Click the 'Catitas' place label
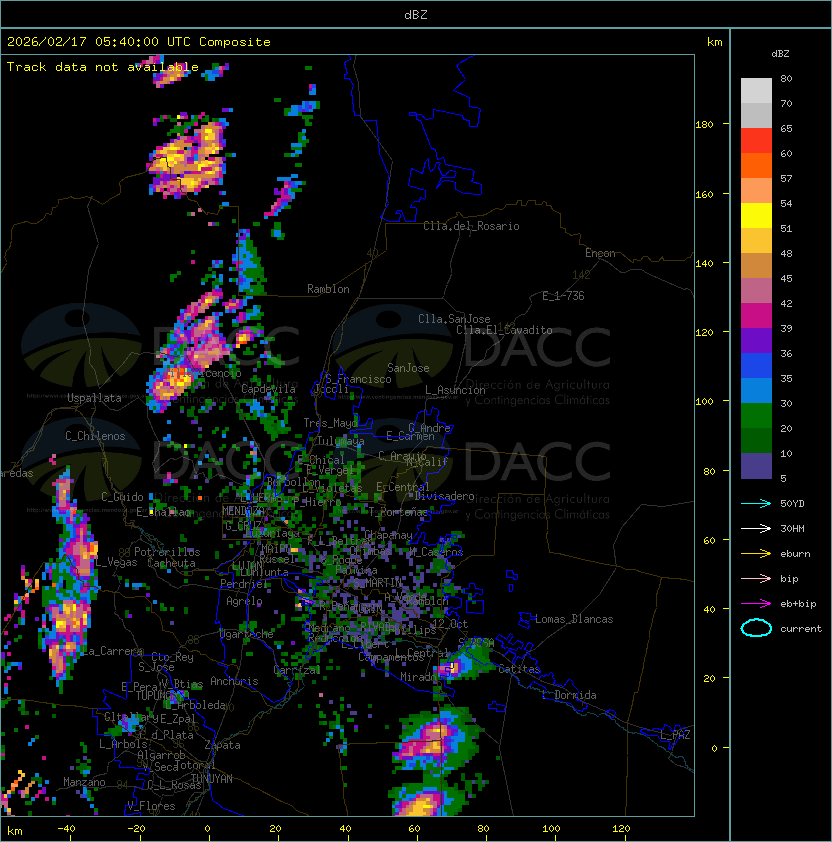832x842 pixels. tap(519, 670)
